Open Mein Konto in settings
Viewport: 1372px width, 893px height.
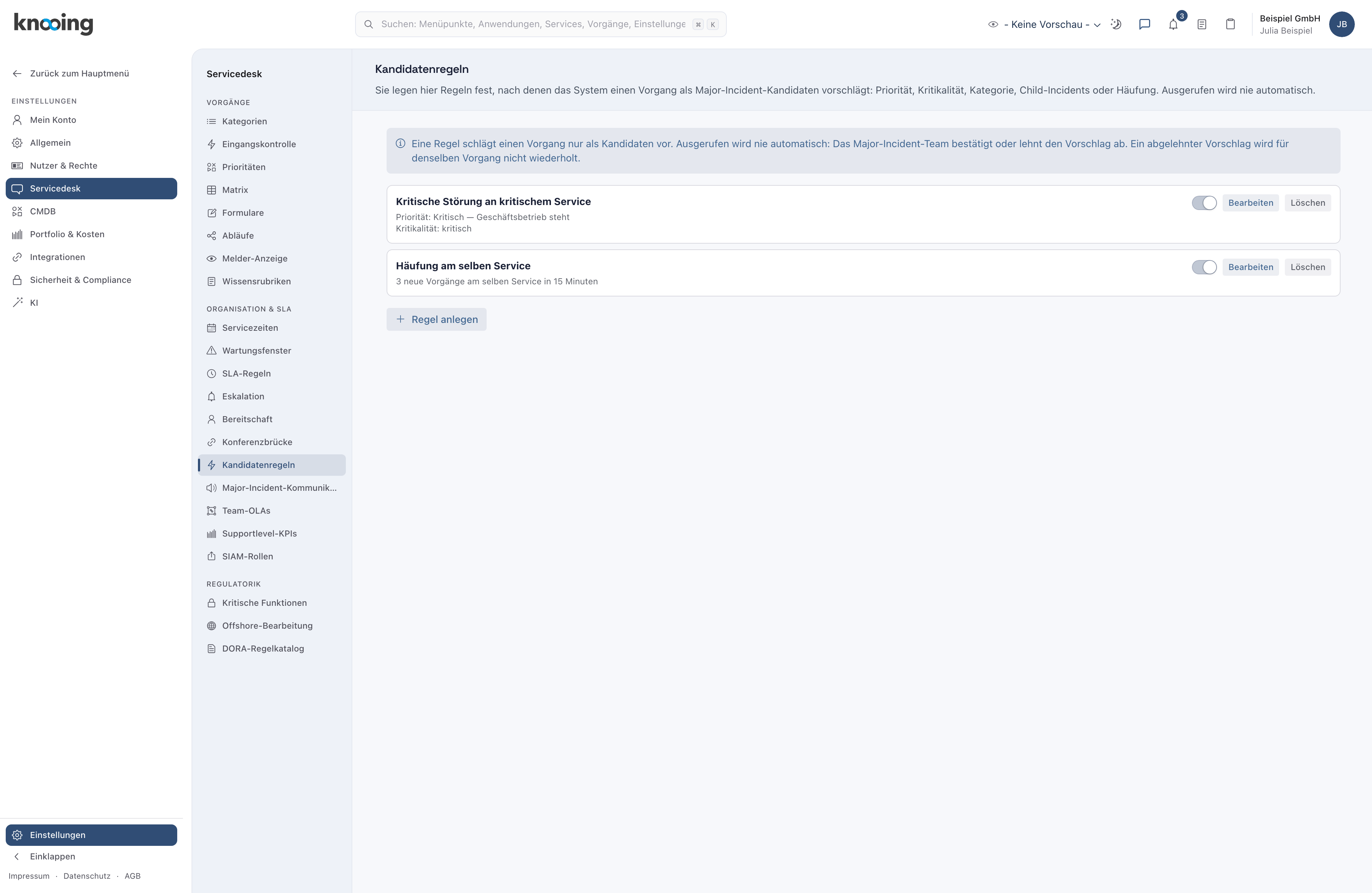tap(91, 120)
